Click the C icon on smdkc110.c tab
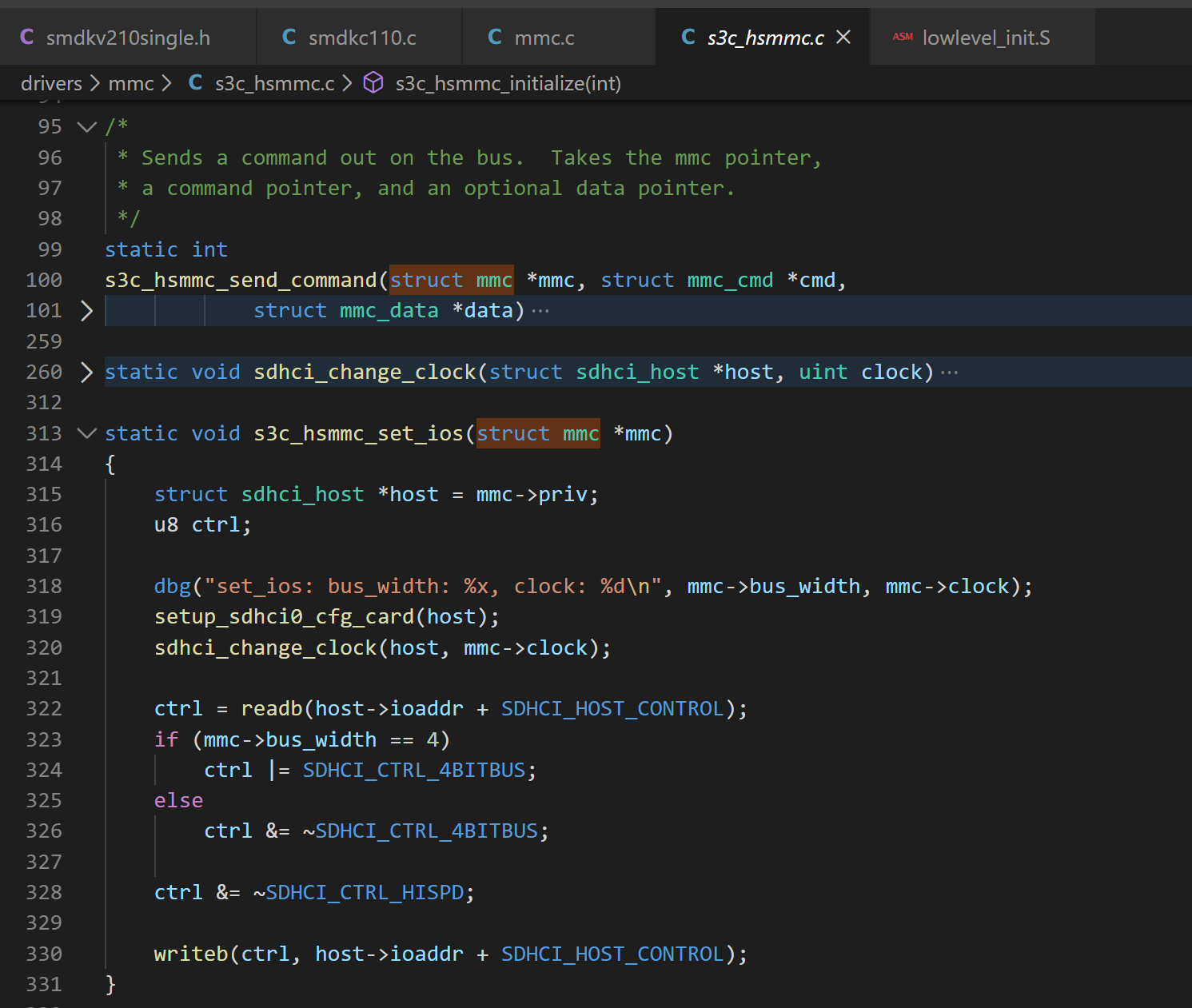 289,38
